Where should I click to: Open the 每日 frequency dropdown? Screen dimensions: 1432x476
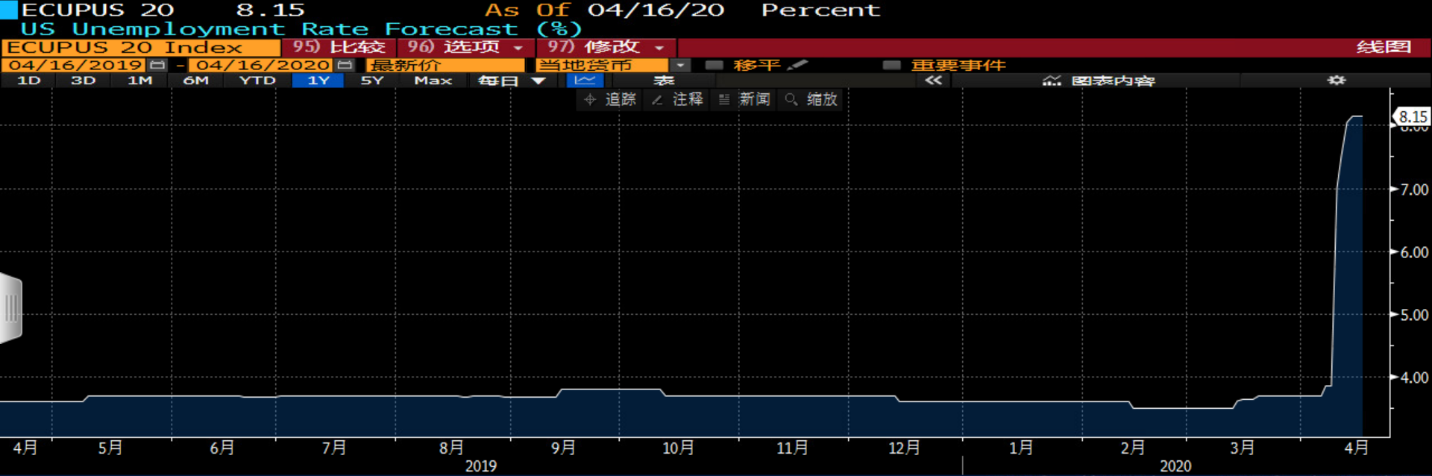tap(511, 80)
